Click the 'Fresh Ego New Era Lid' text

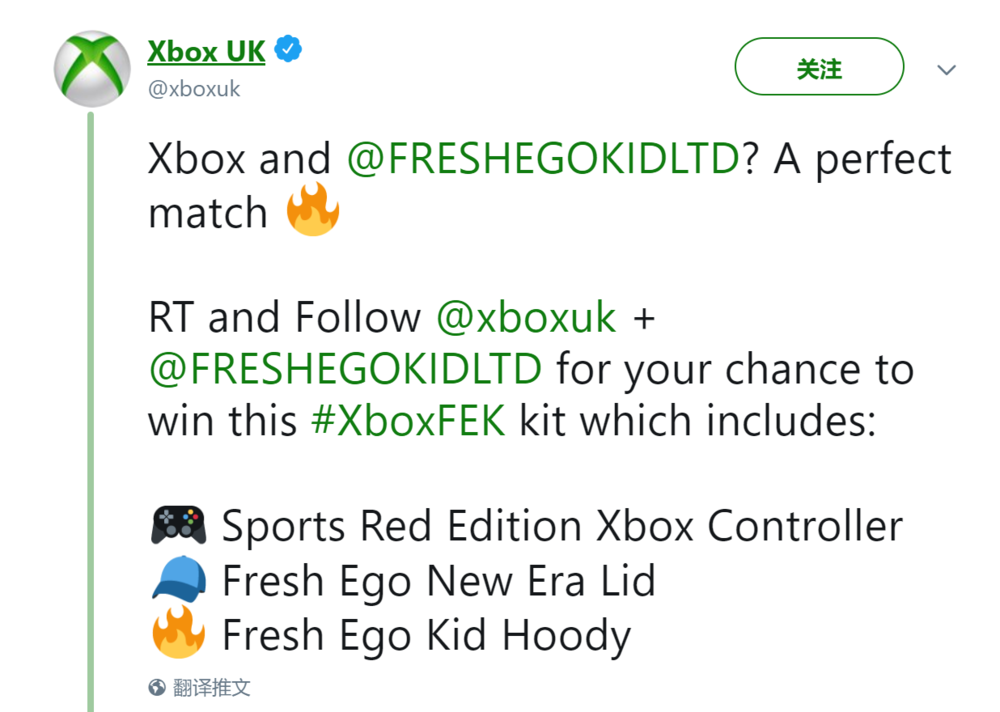pyautogui.click(x=438, y=580)
